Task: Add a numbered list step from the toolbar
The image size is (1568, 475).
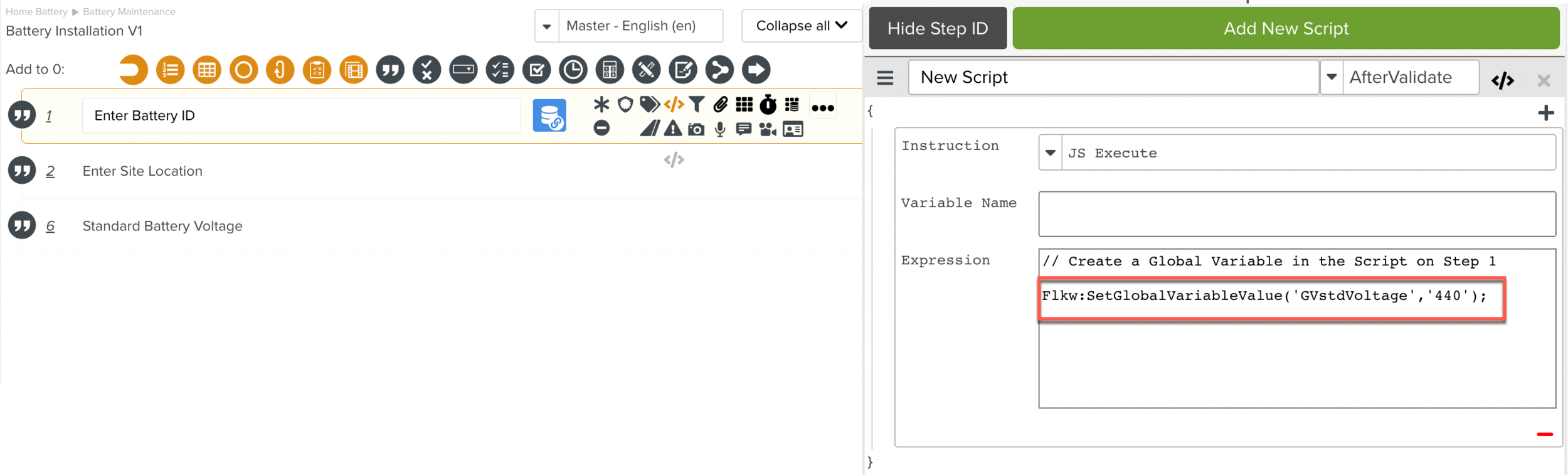Action: (x=170, y=70)
